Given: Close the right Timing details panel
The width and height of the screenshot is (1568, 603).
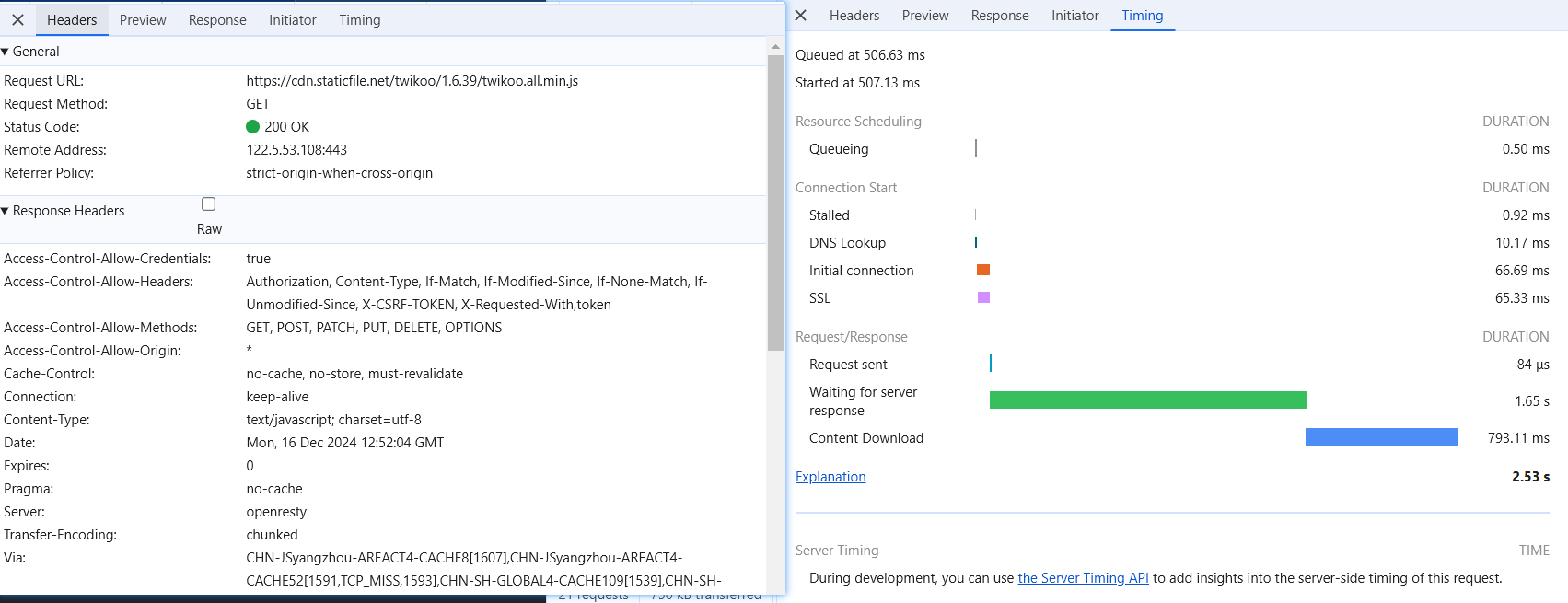Looking at the screenshot, I should point(801,16).
